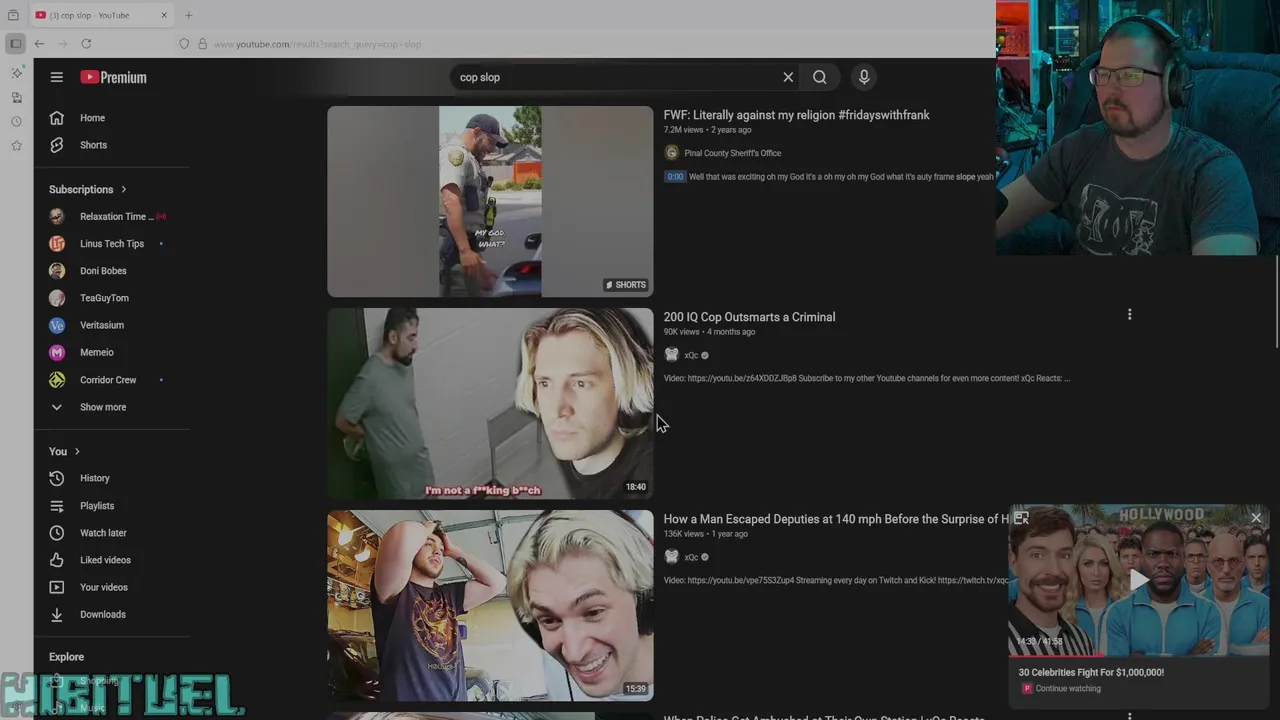
Task: Open browser sidebar history clock icon
Action: [16, 122]
